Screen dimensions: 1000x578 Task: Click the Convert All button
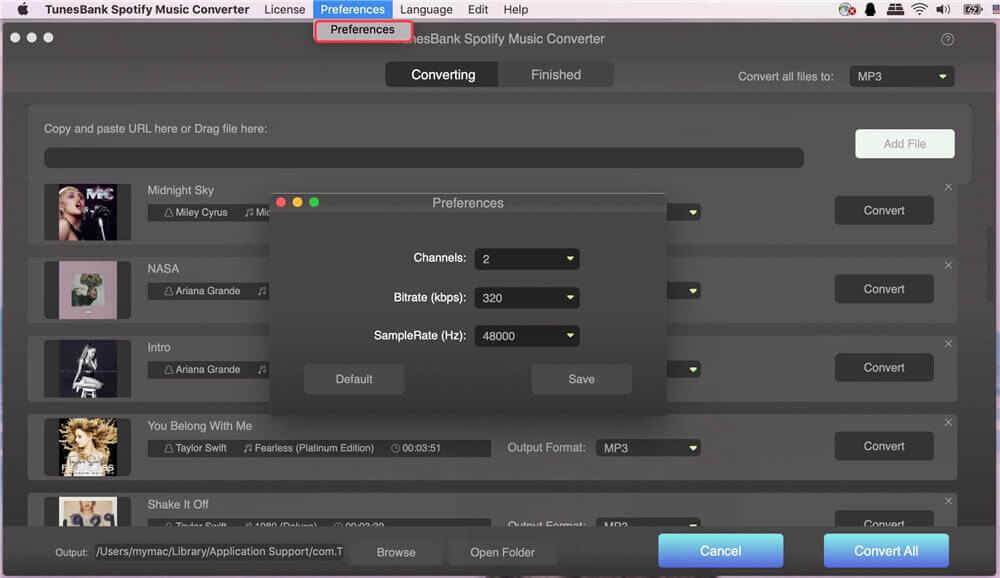886,551
